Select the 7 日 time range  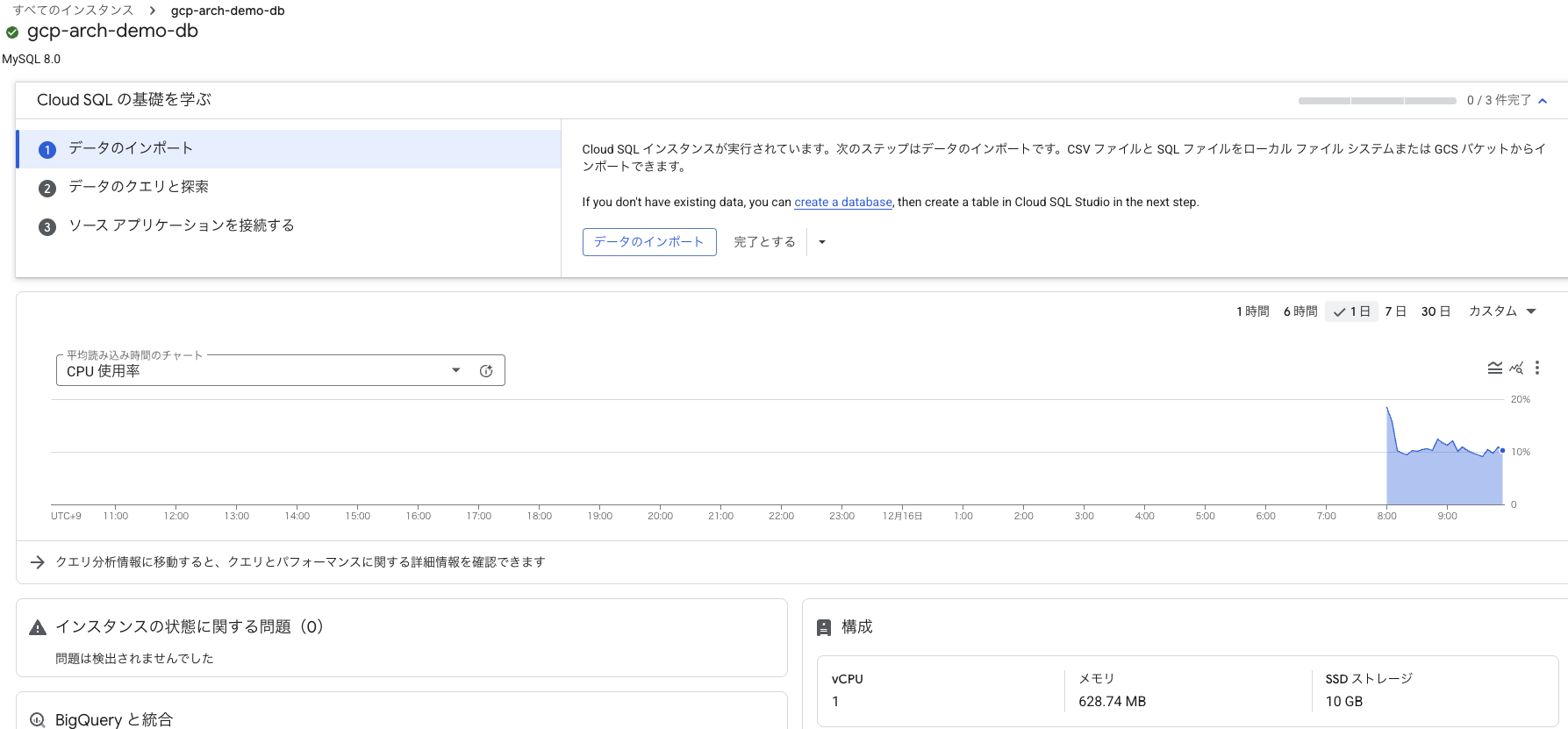tap(1395, 311)
